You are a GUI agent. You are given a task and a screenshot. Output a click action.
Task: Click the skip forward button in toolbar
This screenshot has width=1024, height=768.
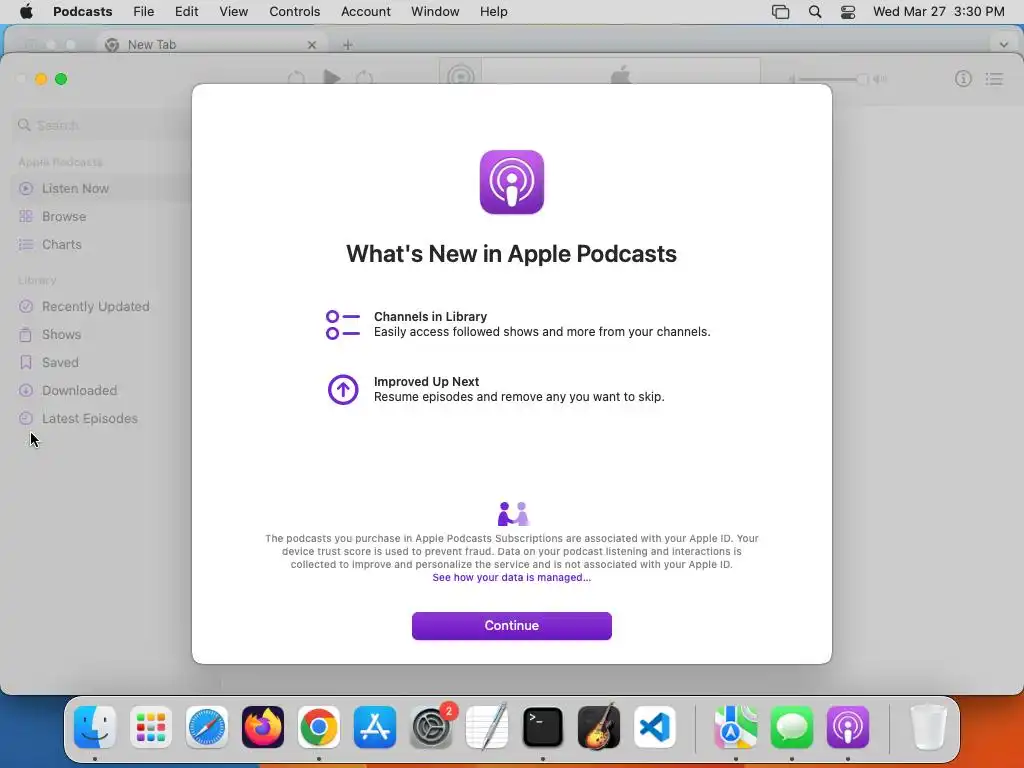click(364, 78)
